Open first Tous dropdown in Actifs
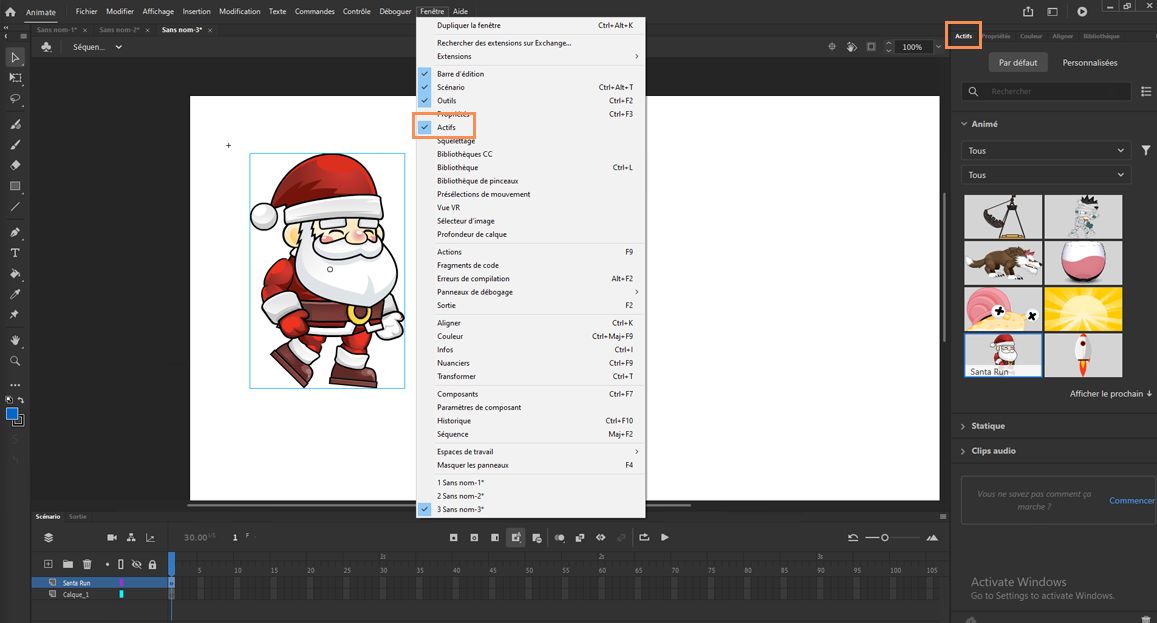This screenshot has width=1157, height=623. [x=1046, y=151]
